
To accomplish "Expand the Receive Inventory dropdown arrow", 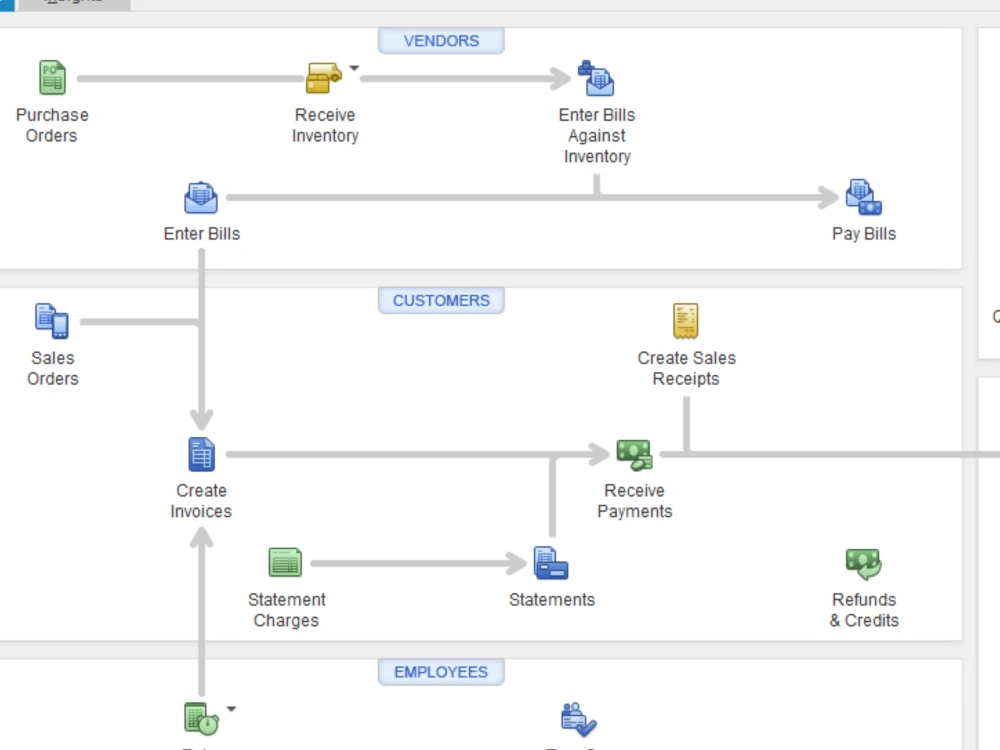I will click(355, 68).
